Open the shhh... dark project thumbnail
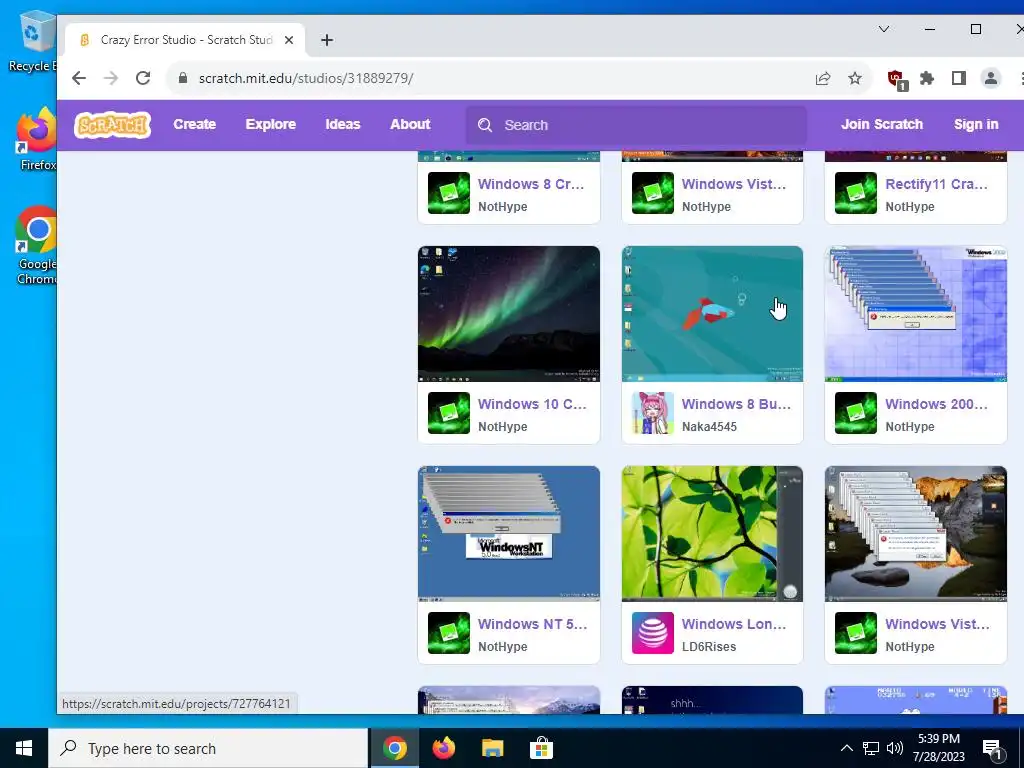 click(712, 700)
